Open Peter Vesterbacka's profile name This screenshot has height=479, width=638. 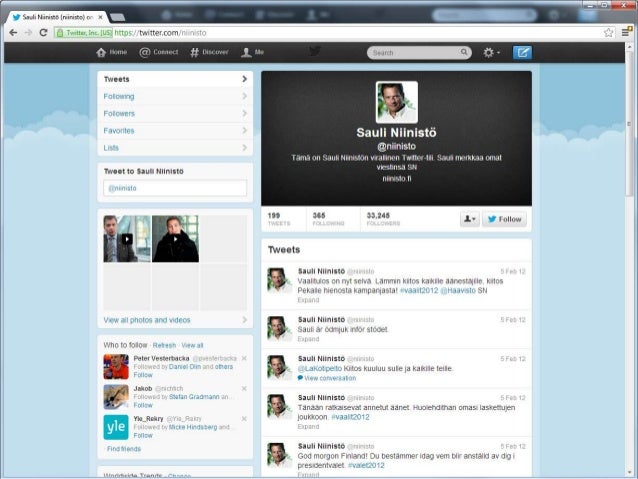click(162, 358)
